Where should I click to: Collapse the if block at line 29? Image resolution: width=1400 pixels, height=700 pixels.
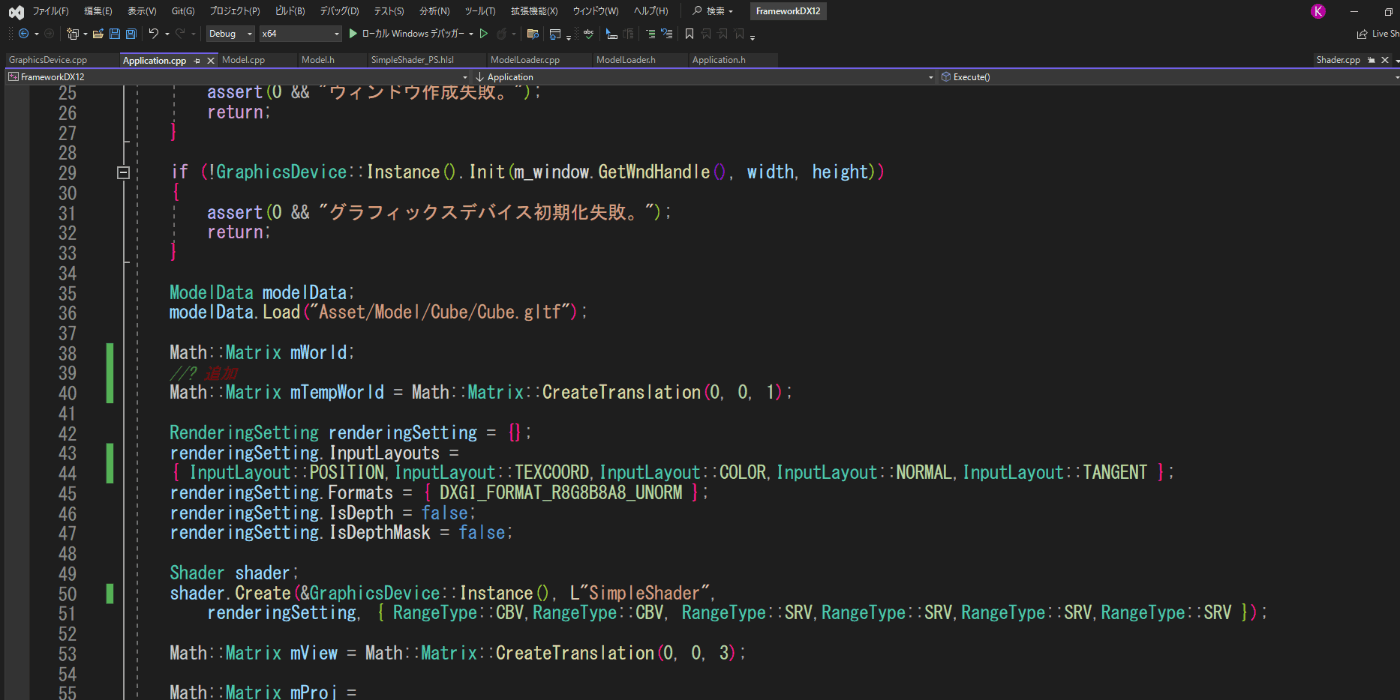(x=123, y=172)
